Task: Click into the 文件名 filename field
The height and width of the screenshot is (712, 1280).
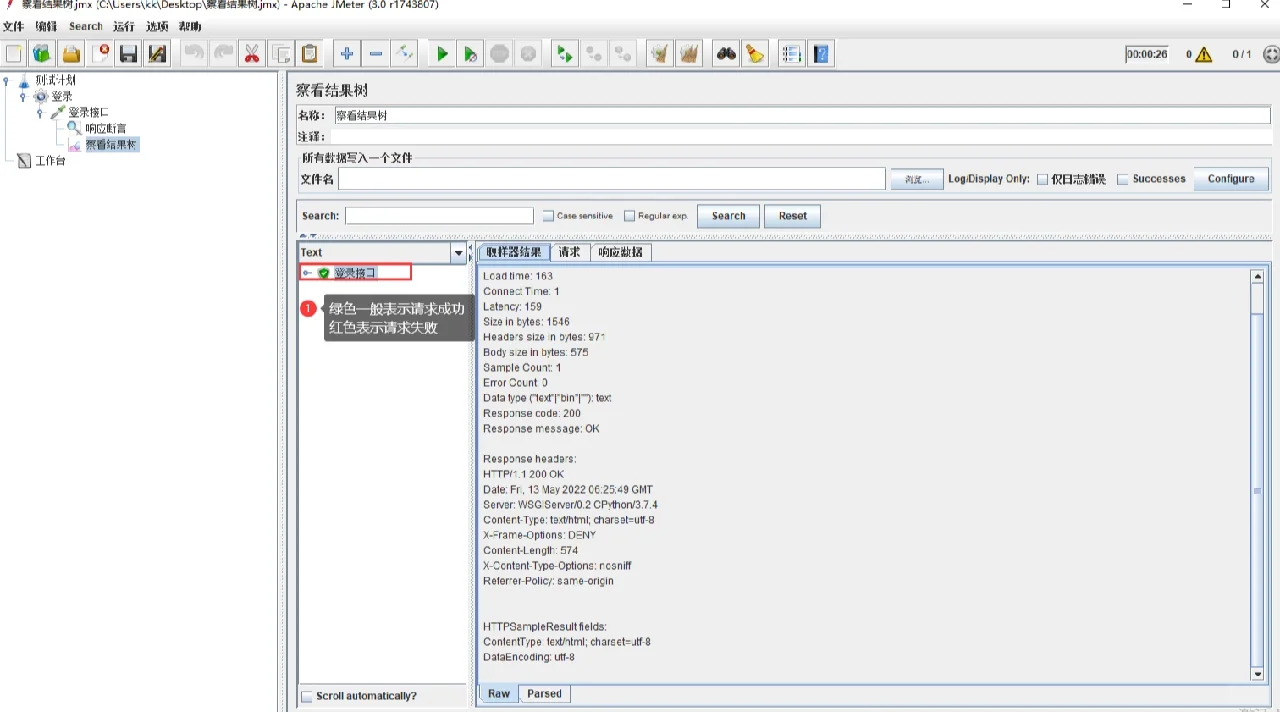Action: pos(612,179)
